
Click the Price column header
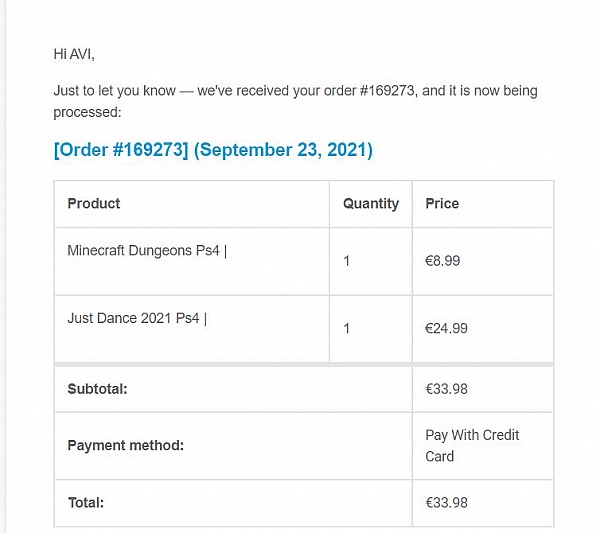pyautogui.click(x=442, y=204)
